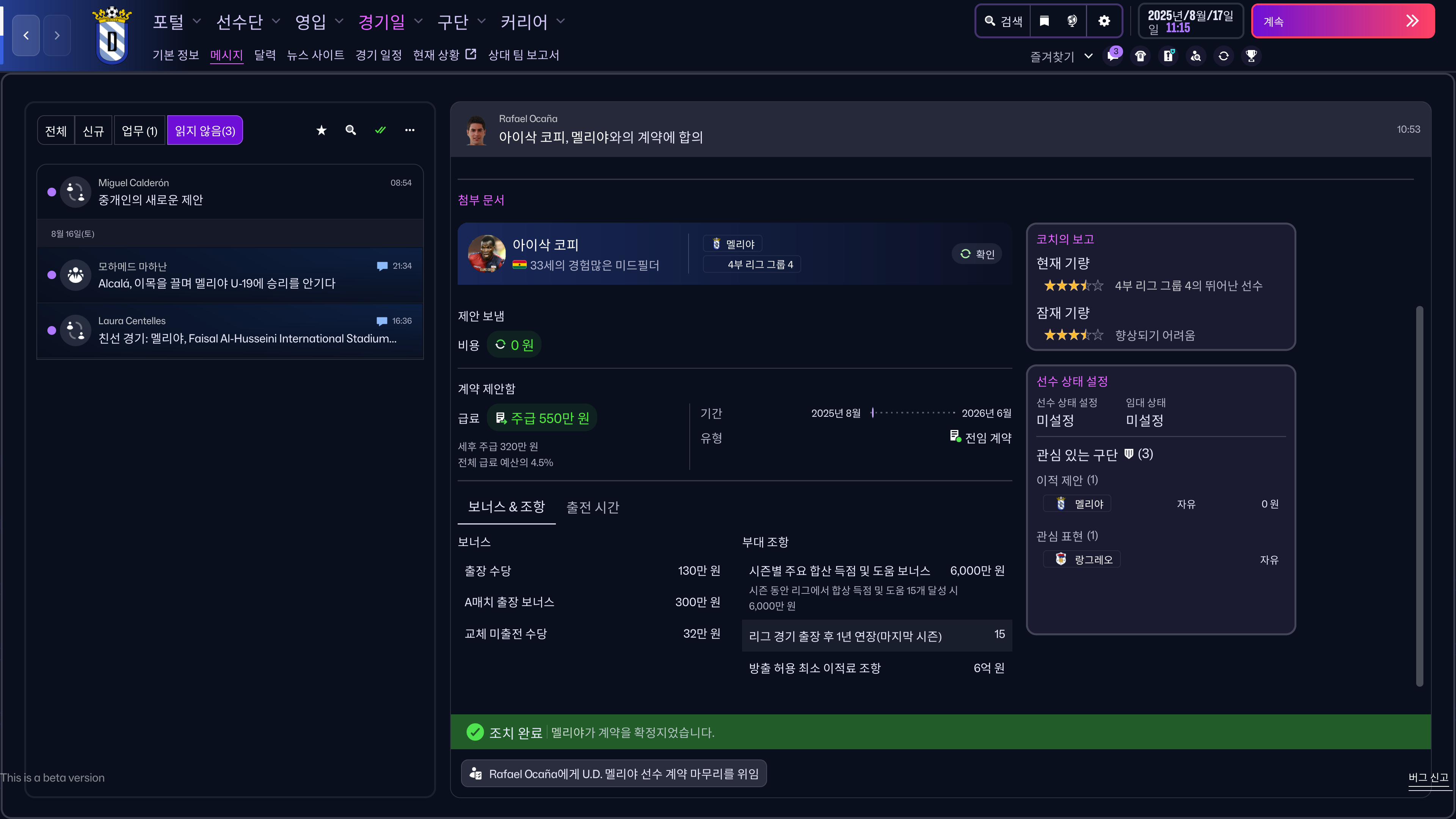Toggle the 업무 (1) filter
1456x819 pixels.
[x=139, y=130]
